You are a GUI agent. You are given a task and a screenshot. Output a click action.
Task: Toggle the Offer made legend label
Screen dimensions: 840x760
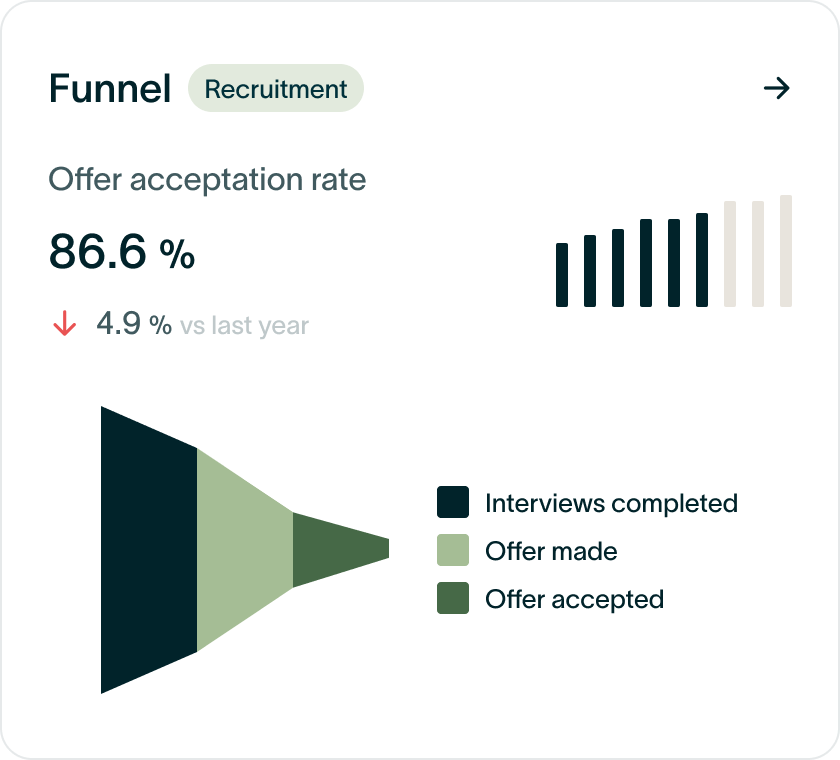click(551, 551)
